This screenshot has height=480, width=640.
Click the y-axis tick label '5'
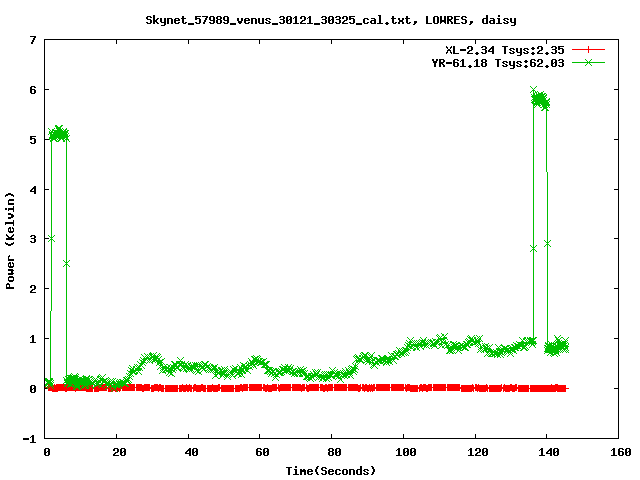tap(33, 140)
